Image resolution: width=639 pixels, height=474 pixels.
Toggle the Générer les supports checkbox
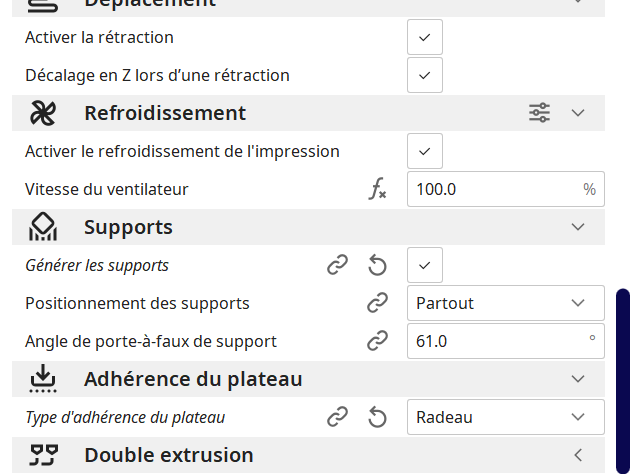(x=425, y=265)
